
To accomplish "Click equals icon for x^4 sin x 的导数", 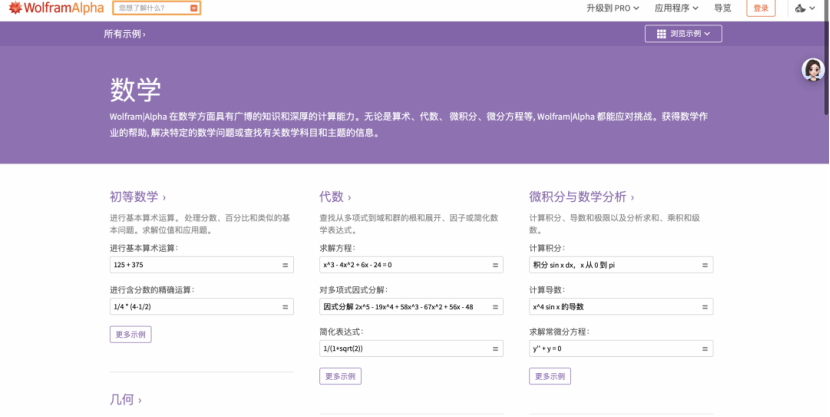I will coord(705,307).
